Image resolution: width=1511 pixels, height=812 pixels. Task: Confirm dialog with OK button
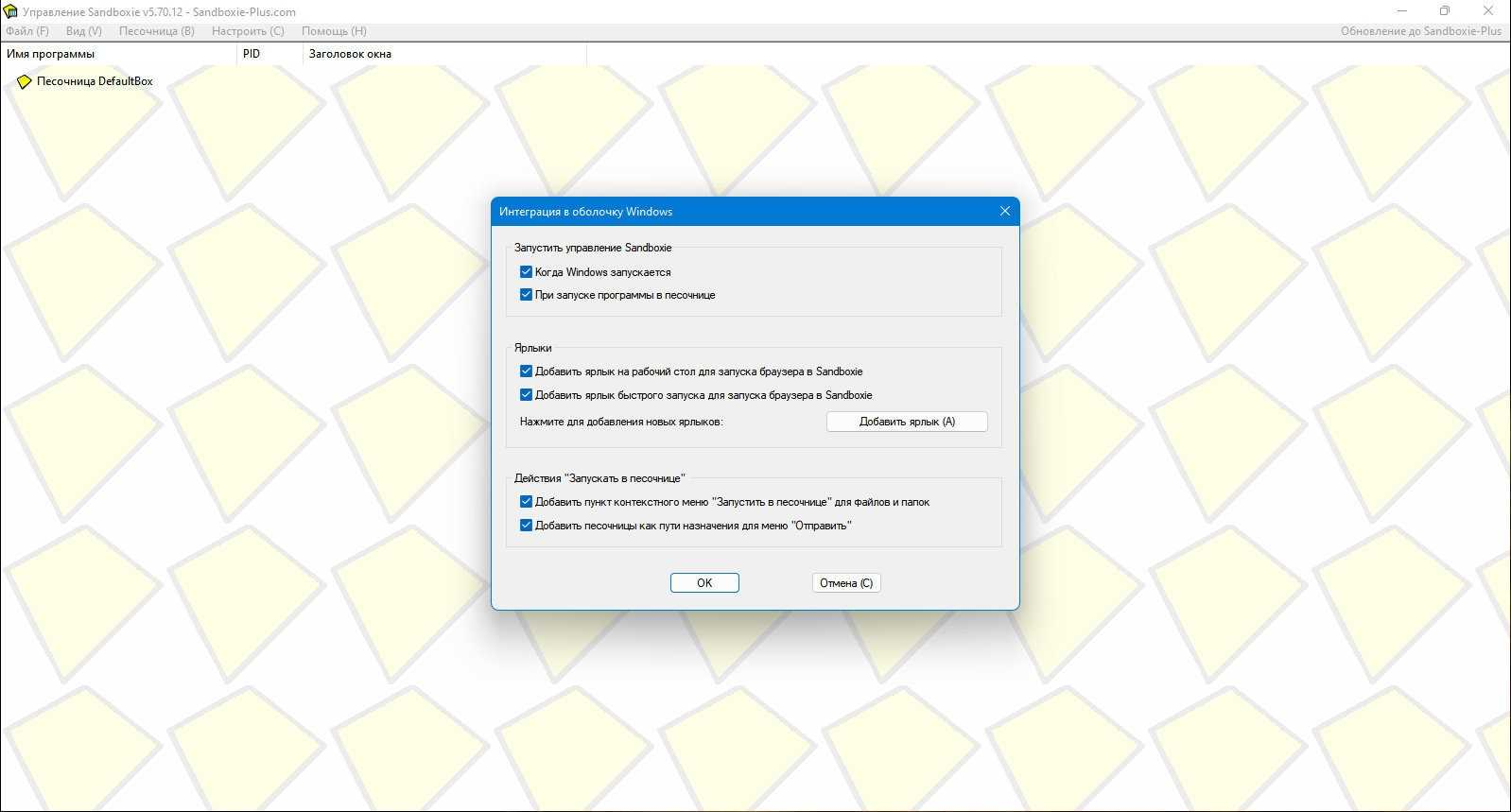(x=704, y=583)
